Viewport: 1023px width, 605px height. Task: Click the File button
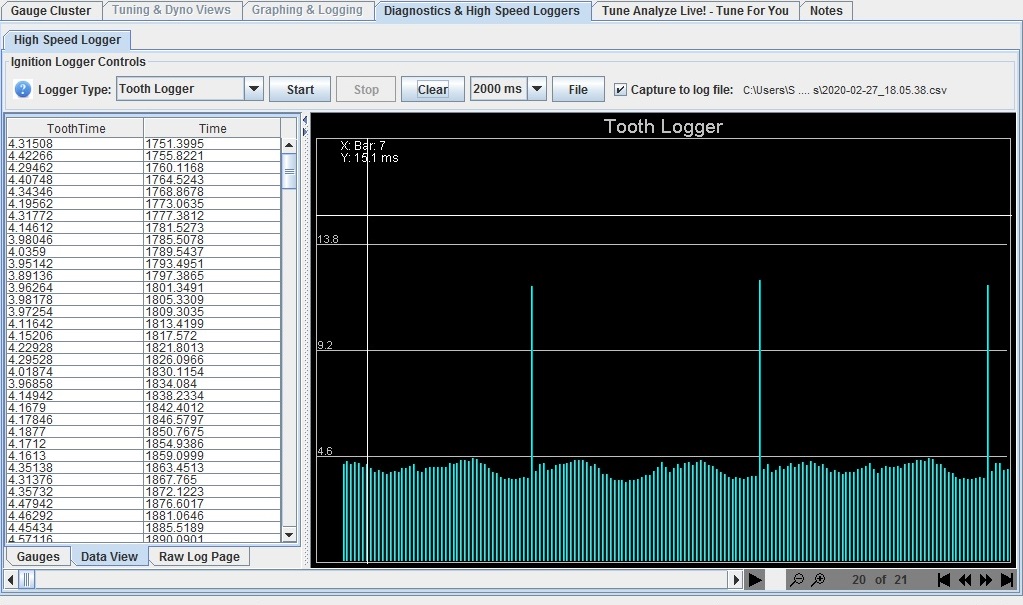[578, 89]
